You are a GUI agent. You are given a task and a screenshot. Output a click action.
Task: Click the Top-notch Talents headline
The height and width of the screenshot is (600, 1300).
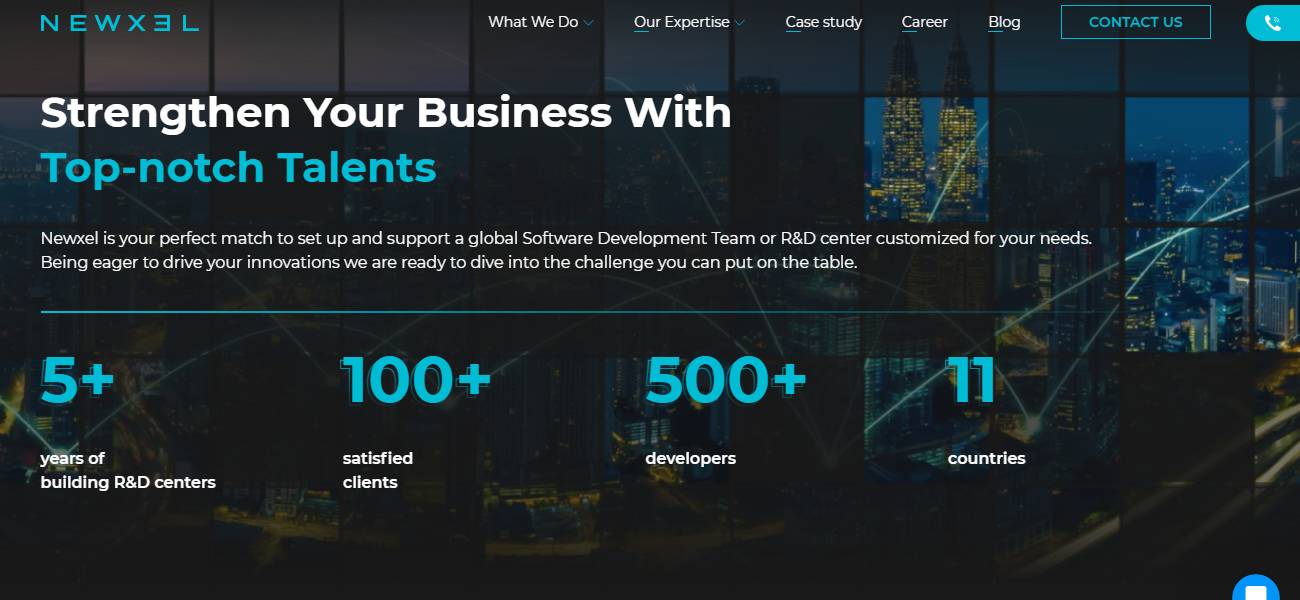238,167
